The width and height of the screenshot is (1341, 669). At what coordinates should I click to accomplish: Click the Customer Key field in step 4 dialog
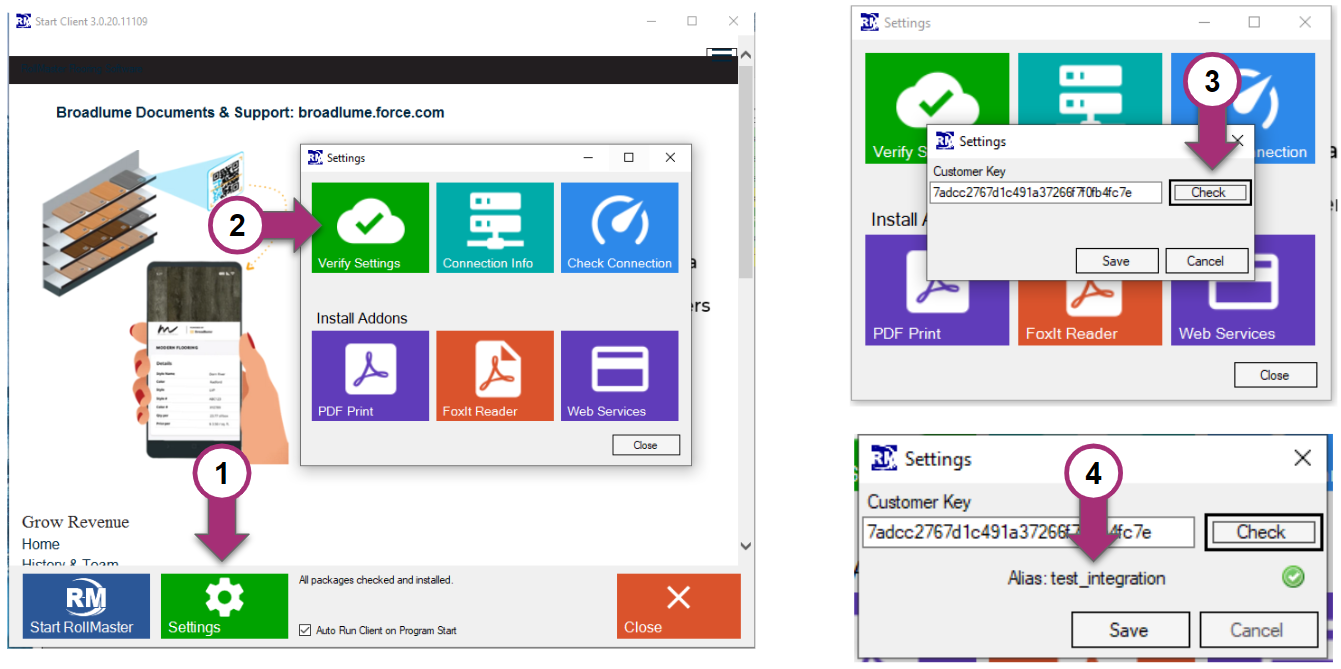[1027, 532]
